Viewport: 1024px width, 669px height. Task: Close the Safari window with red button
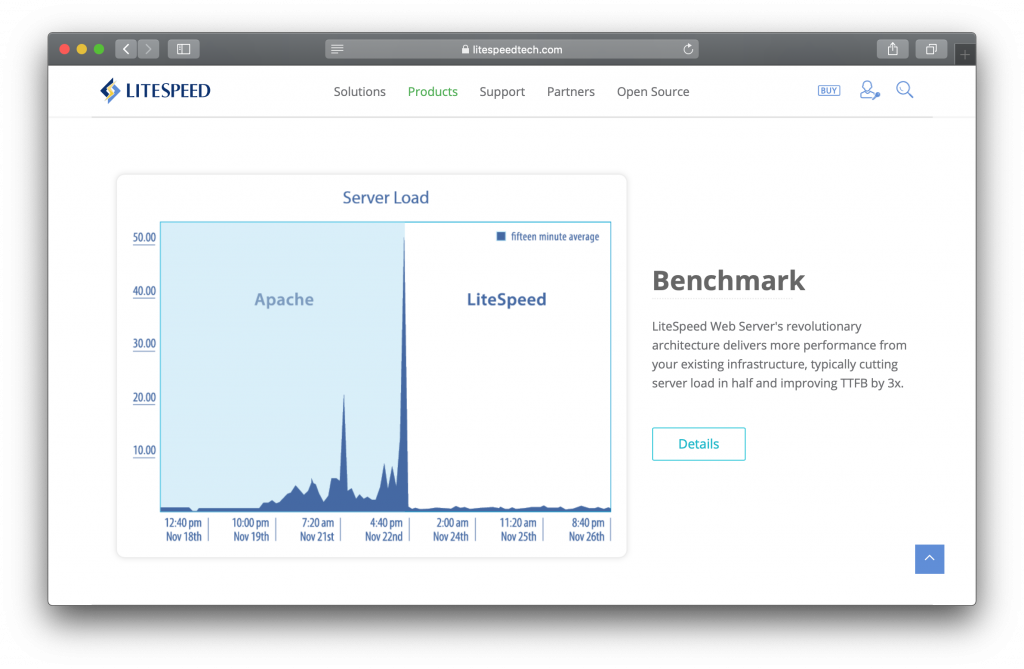coord(65,49)
